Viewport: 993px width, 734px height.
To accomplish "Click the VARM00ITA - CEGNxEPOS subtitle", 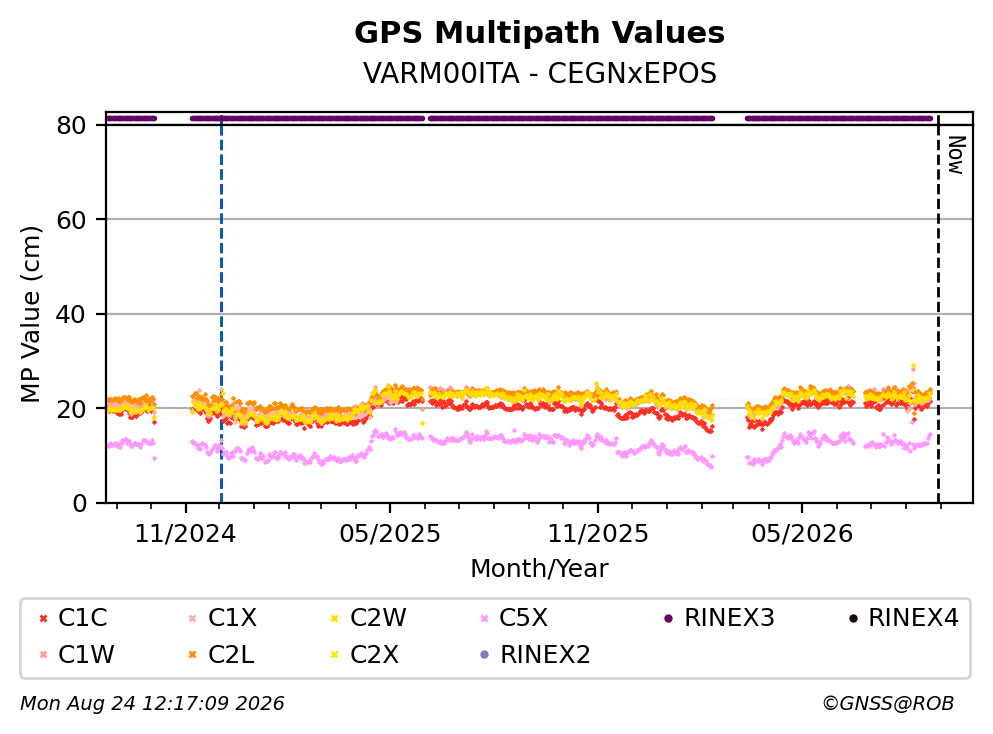I will coord(540,73).
